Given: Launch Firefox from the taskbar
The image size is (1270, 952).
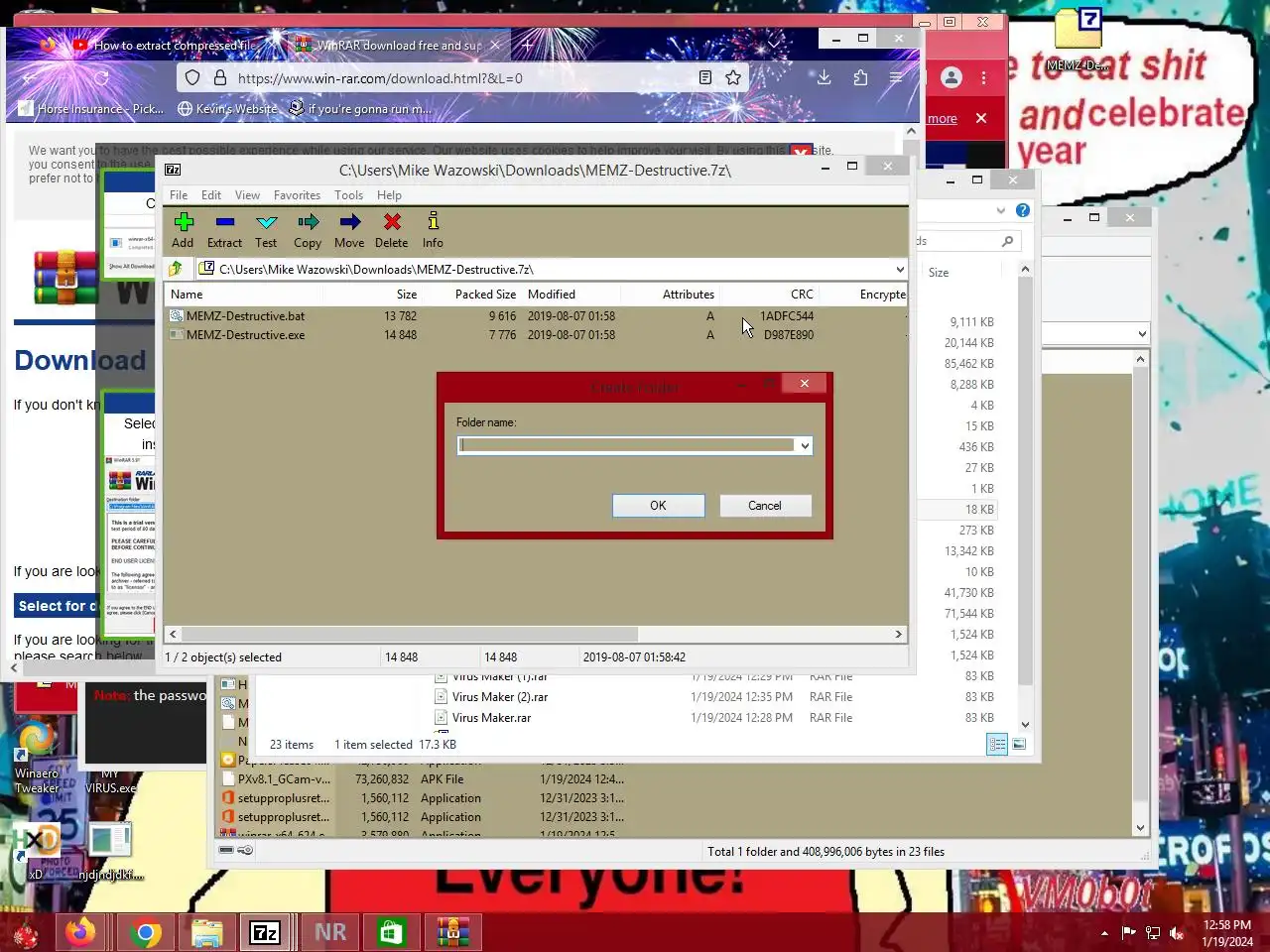Looking at the screenshot, I should (x=80, y=932).
